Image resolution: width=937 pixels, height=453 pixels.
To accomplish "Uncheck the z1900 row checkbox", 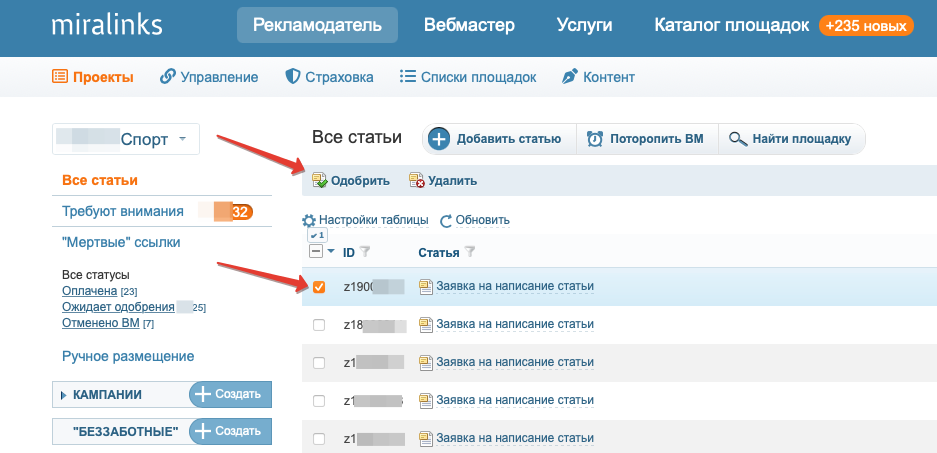I will point(319,287).
